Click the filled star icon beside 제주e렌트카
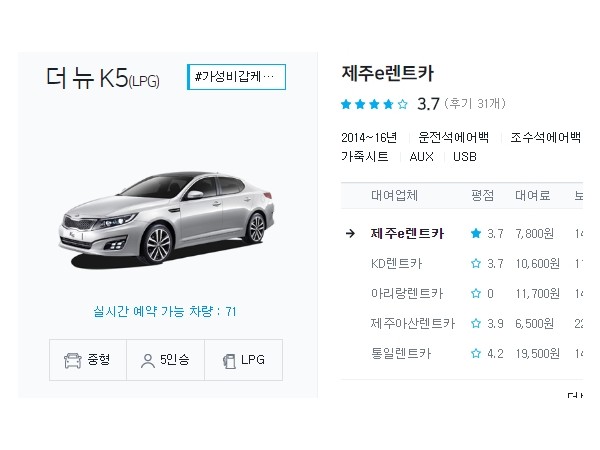Viewport: 600px width, 450px height. pyautogui.click(x=476, y=233)
